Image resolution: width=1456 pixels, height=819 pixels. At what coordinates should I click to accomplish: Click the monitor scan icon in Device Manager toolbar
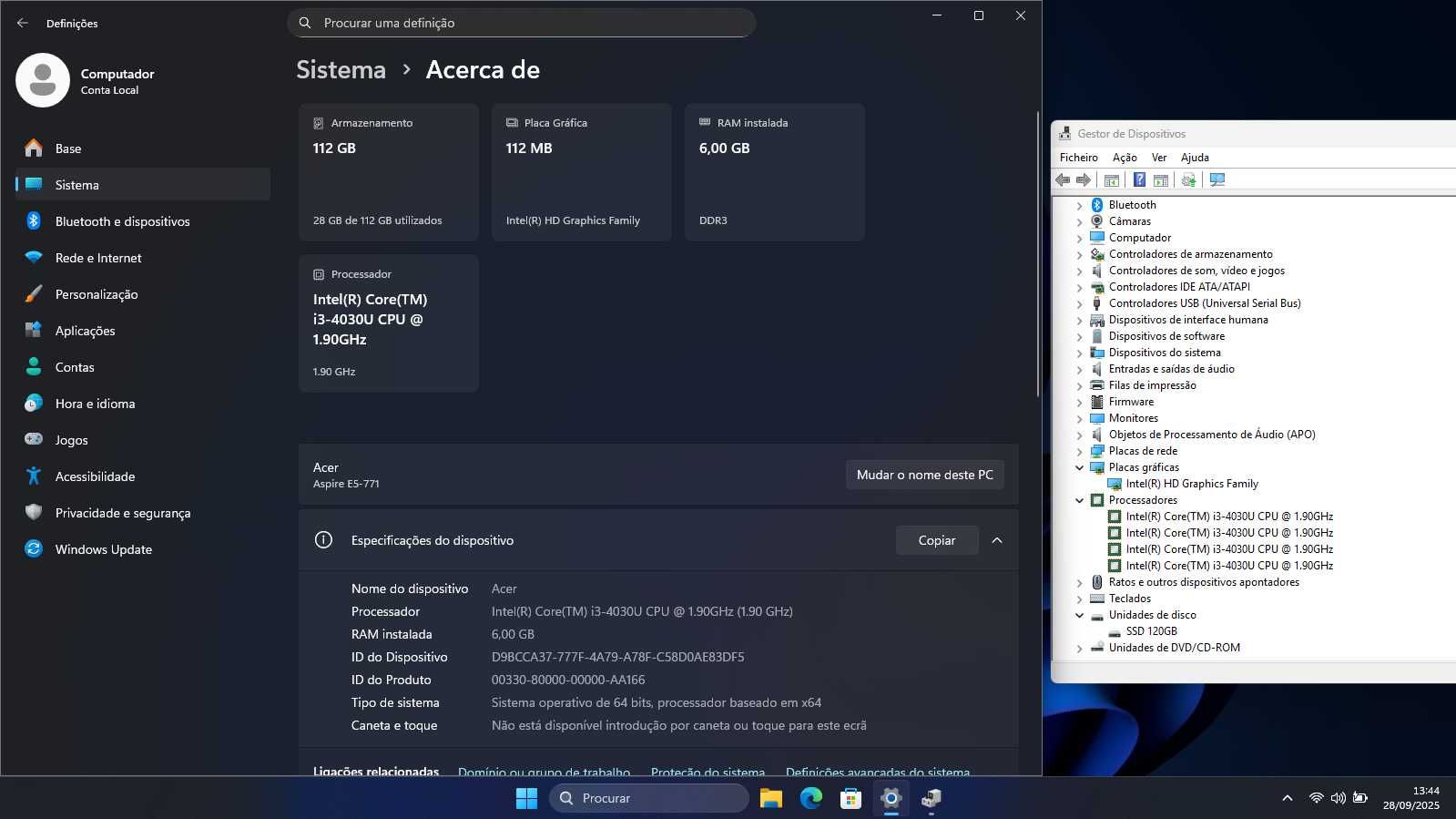click(1217, 180)
